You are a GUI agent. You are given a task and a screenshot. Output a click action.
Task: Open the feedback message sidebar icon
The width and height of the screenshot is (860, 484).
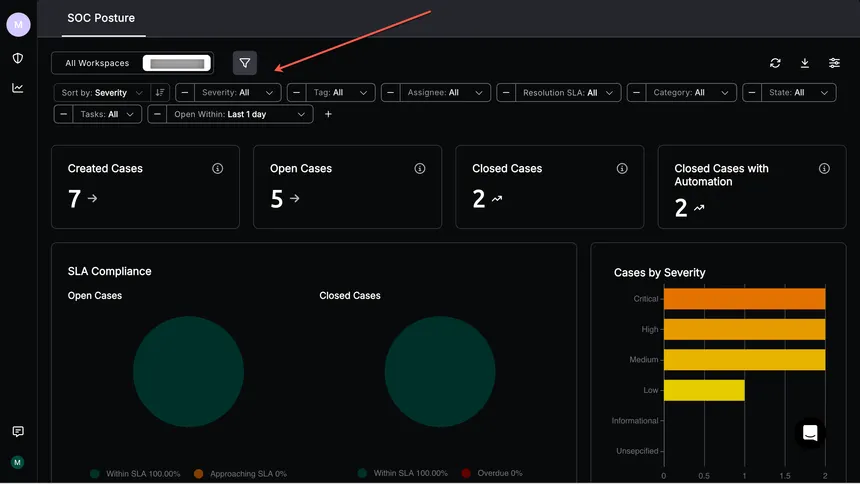coord(18,432)
